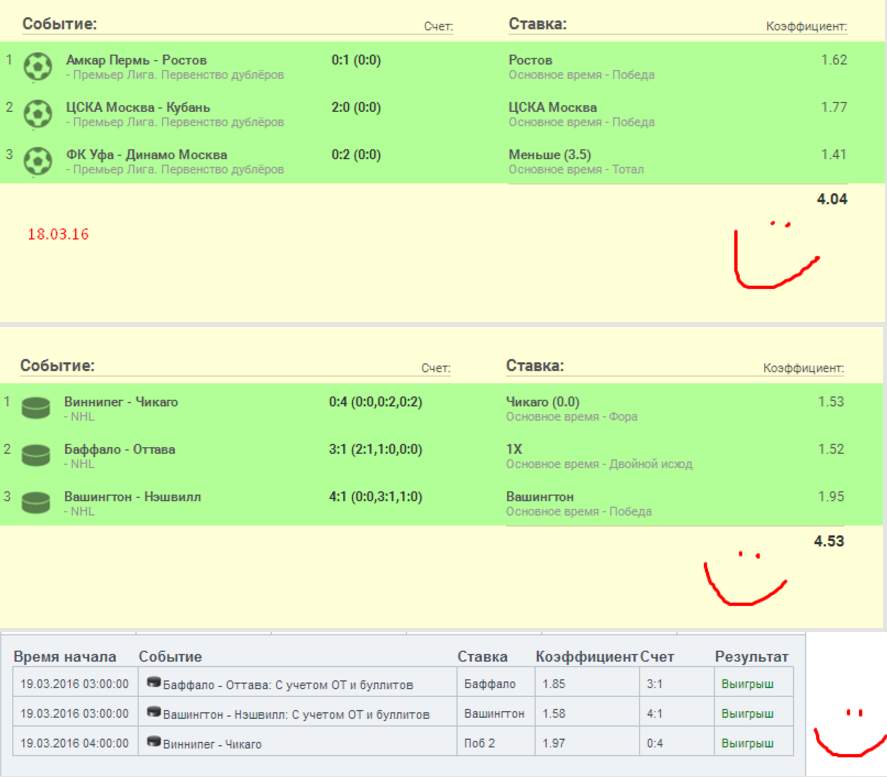Click the 'Основное время - Тотал' bet type label

coord(576,170)
